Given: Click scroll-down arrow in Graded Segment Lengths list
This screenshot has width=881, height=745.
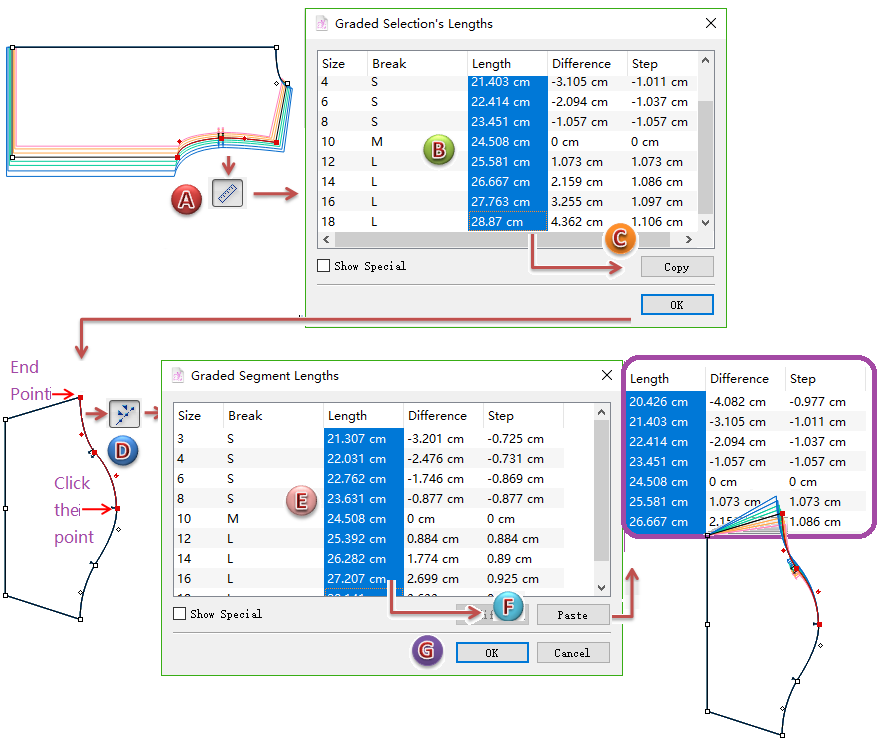Looking at the screenshot, I should point(601,588).
